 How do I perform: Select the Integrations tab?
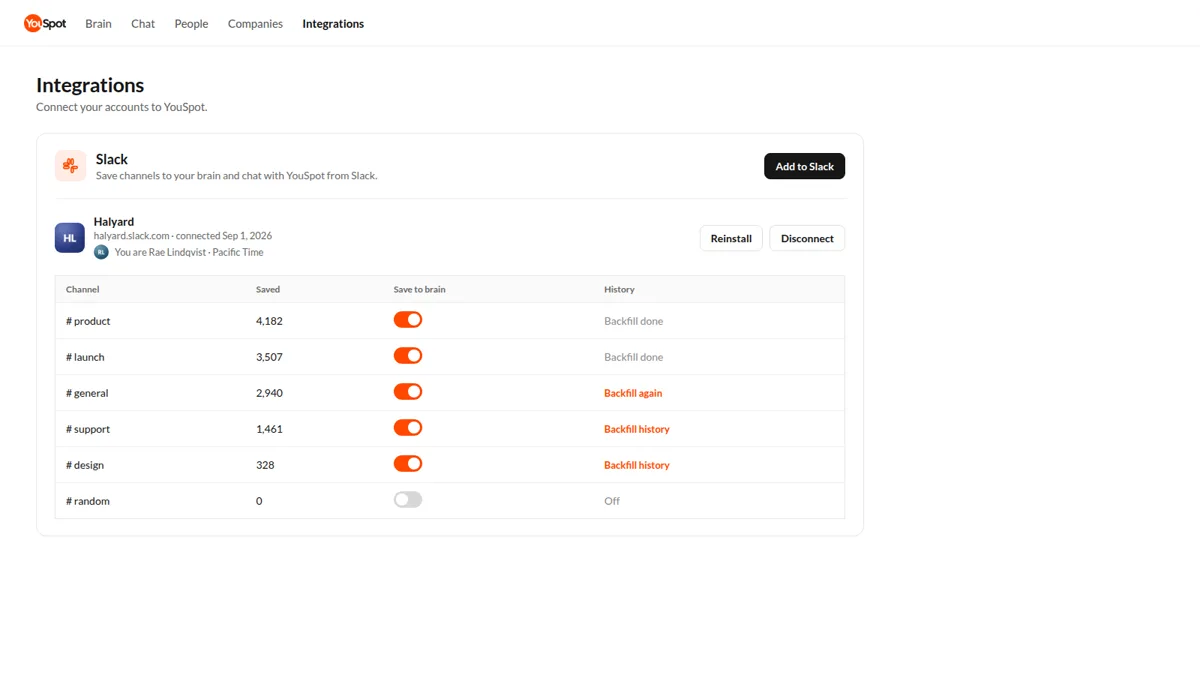point(333,23)
